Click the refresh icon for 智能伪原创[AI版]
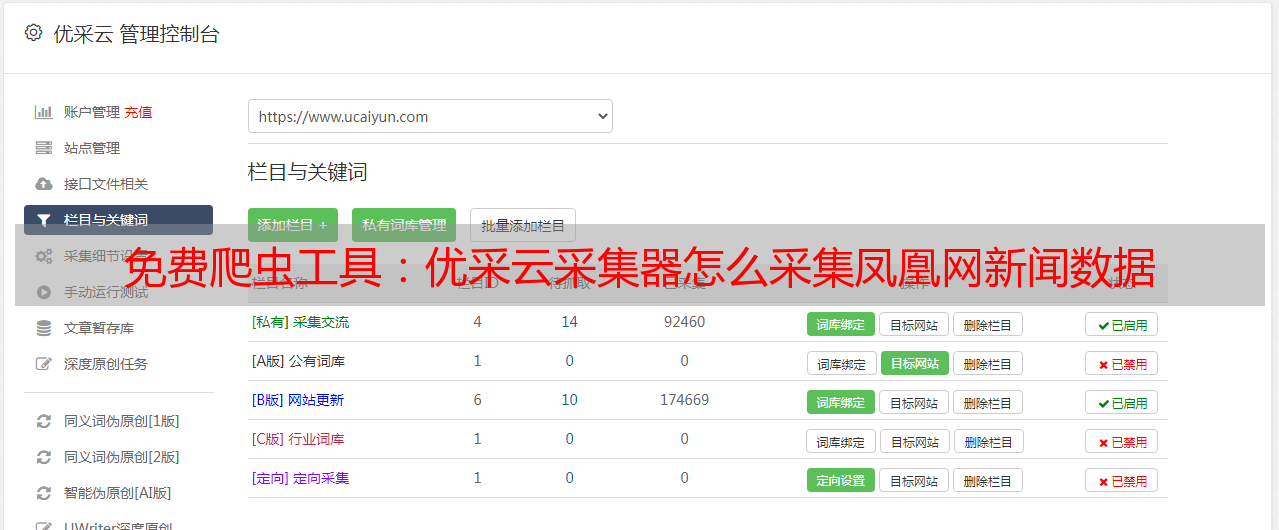 (x=43, y=493)
